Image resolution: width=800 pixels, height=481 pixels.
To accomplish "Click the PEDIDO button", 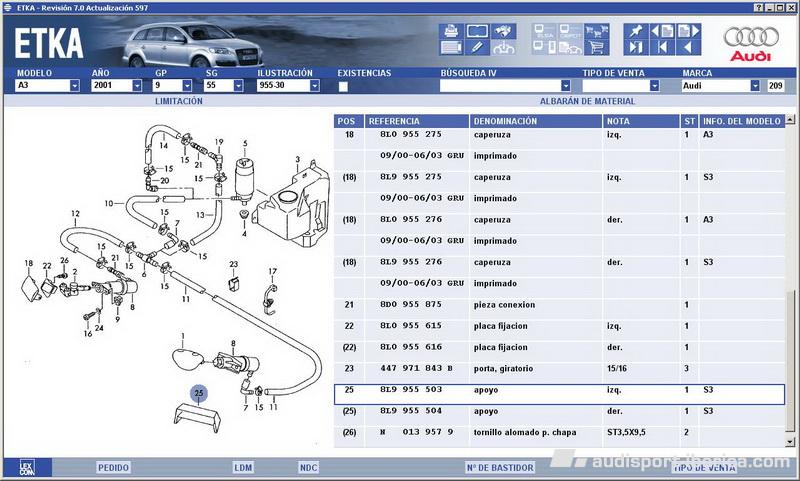I will (x=113, y=468).
